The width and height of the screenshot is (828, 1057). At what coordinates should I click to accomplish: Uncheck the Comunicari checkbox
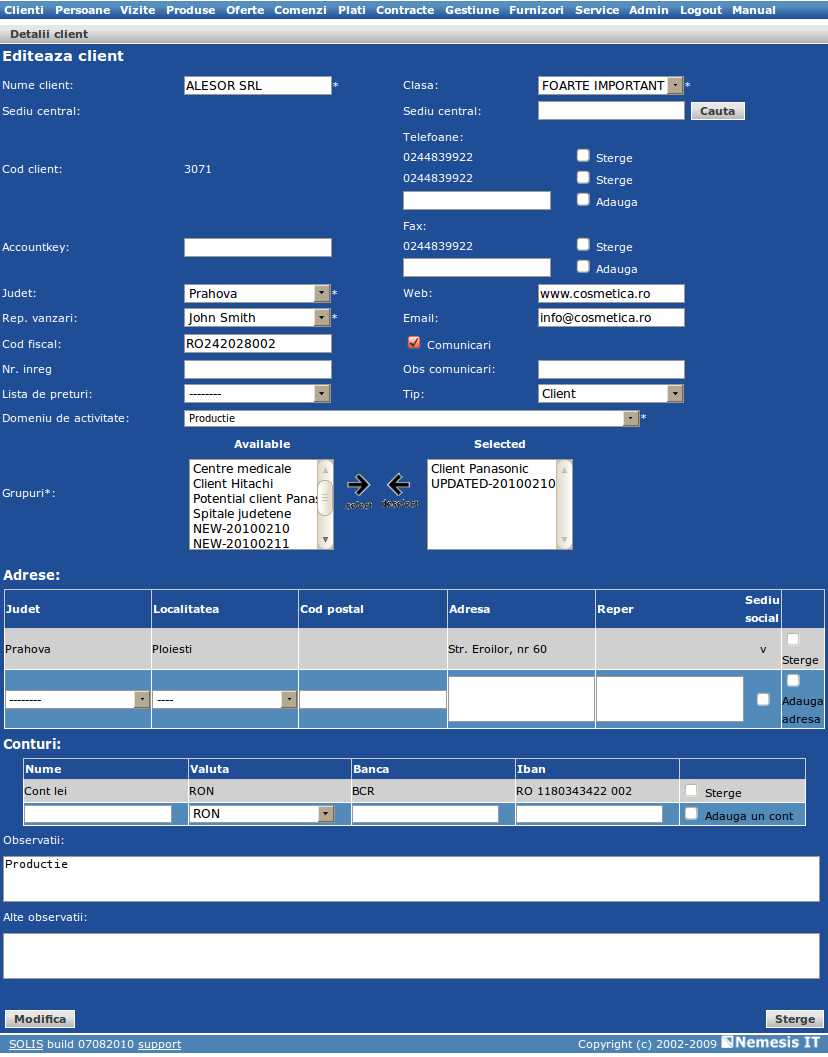[x=414, y=342]
